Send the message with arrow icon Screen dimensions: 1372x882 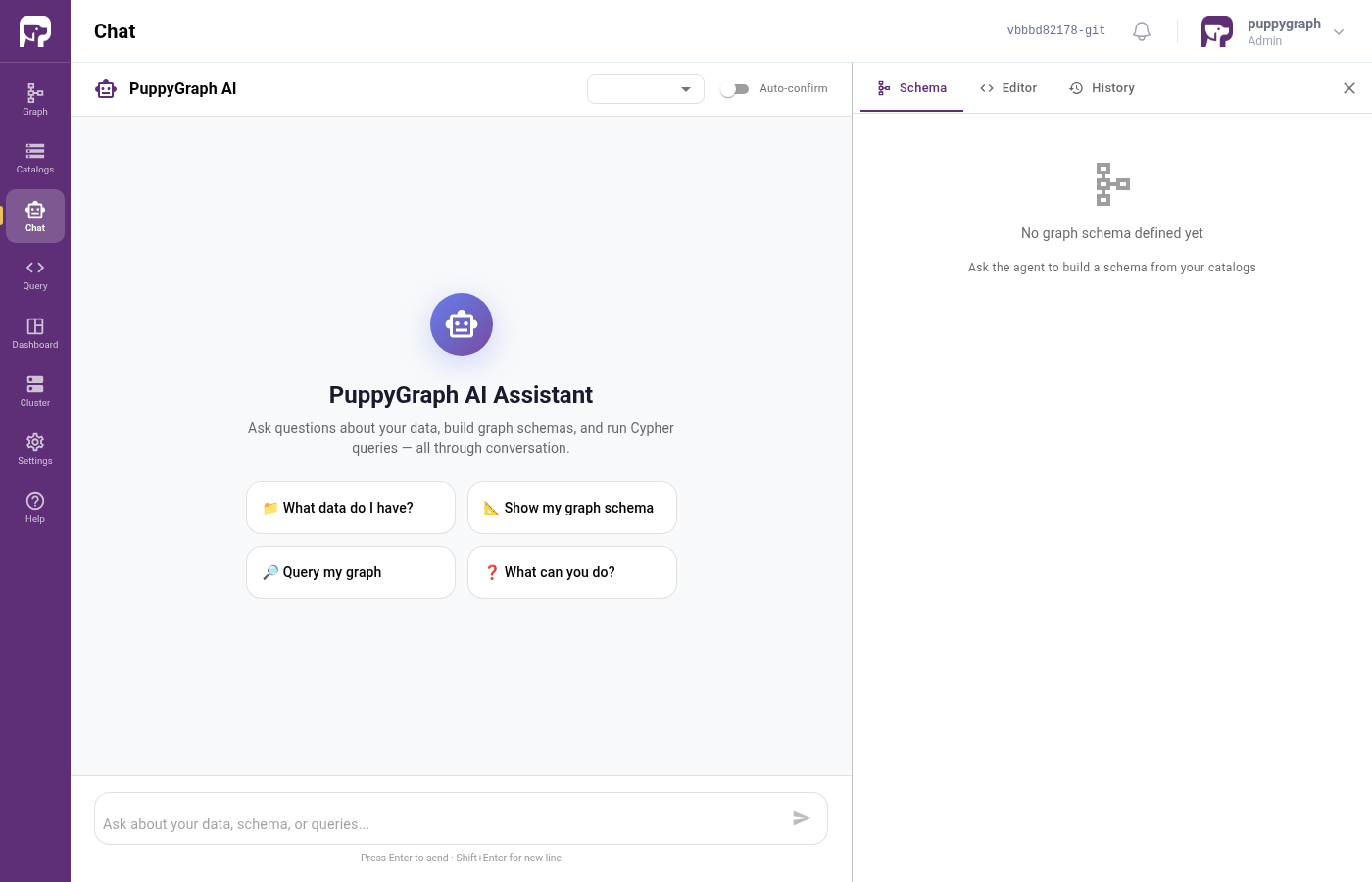[802, 818]
